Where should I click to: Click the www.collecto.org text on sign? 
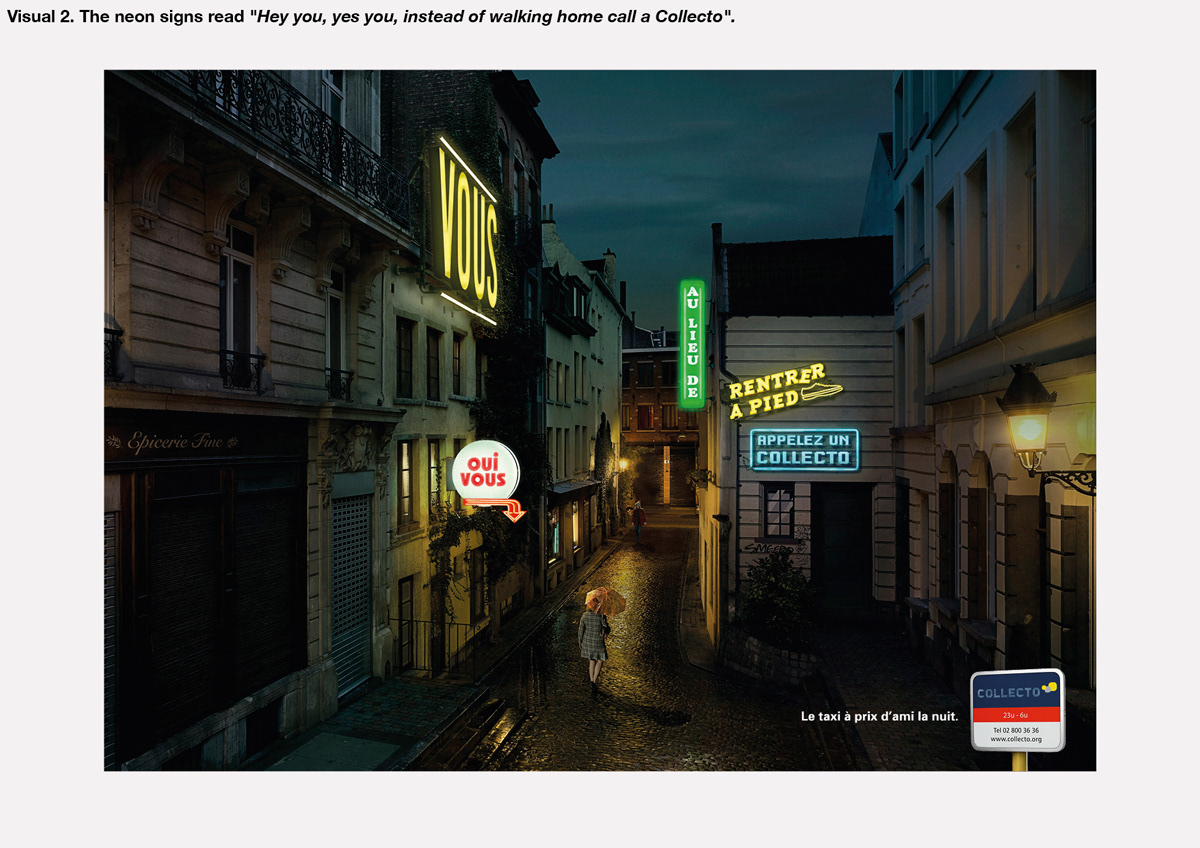point(1015,739)
